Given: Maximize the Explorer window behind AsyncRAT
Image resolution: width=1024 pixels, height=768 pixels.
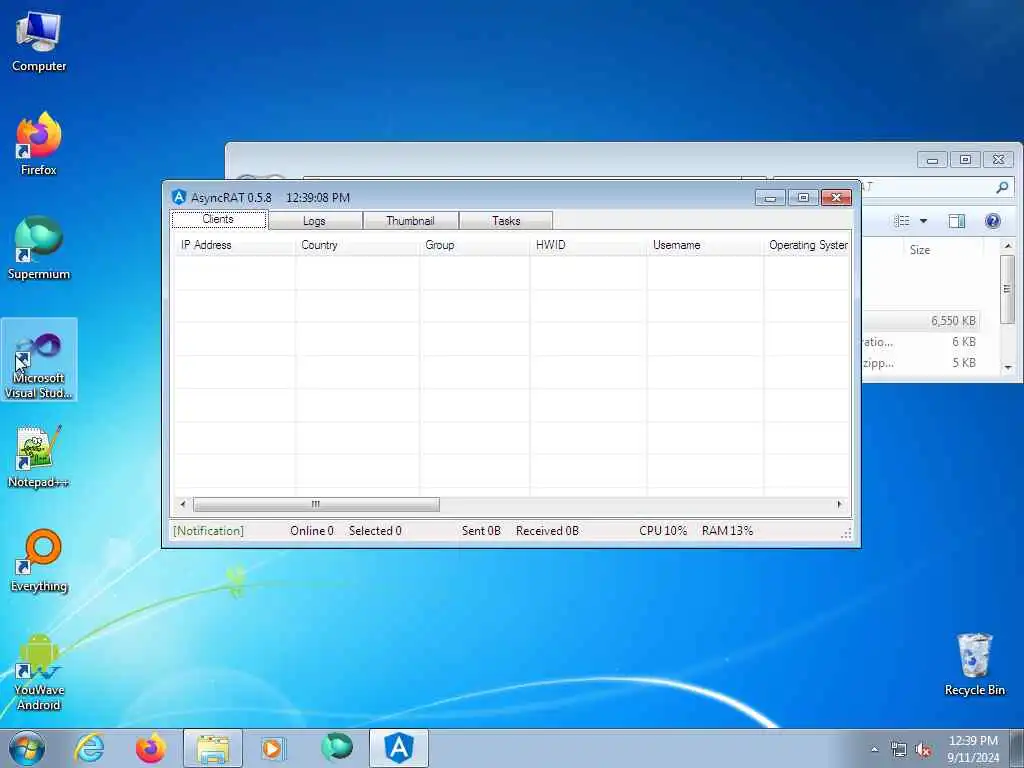Looking at the screenshot, I should pos(965,159).
